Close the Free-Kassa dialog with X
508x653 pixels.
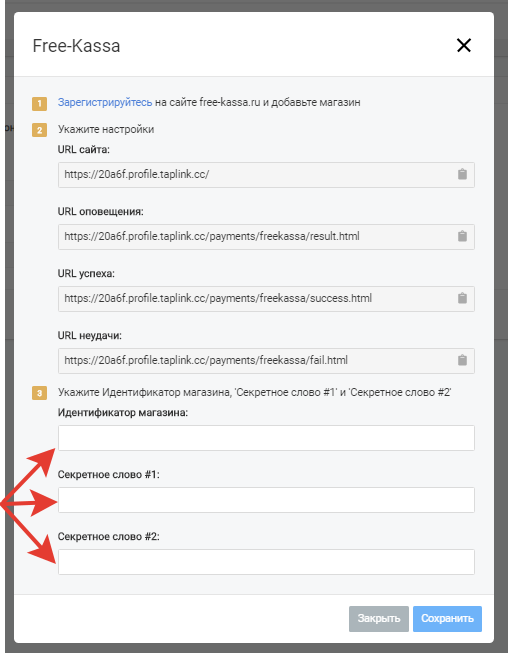click(x=464, y=45)
